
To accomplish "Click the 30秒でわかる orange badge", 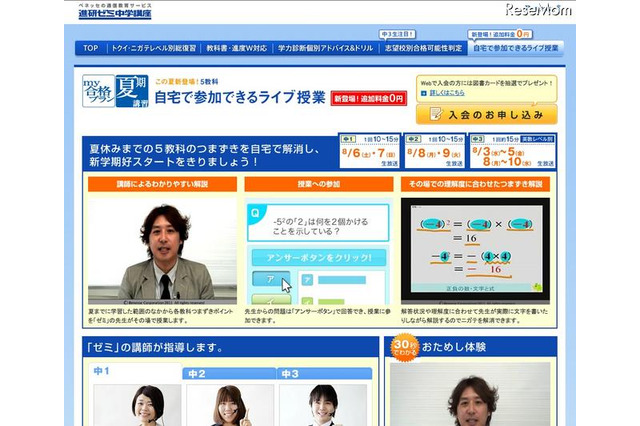I will (x=404, y=348).
